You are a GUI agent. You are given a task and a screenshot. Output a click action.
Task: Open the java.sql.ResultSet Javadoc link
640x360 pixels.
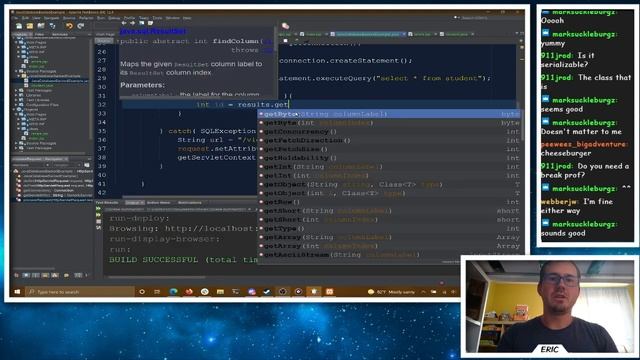153,31
